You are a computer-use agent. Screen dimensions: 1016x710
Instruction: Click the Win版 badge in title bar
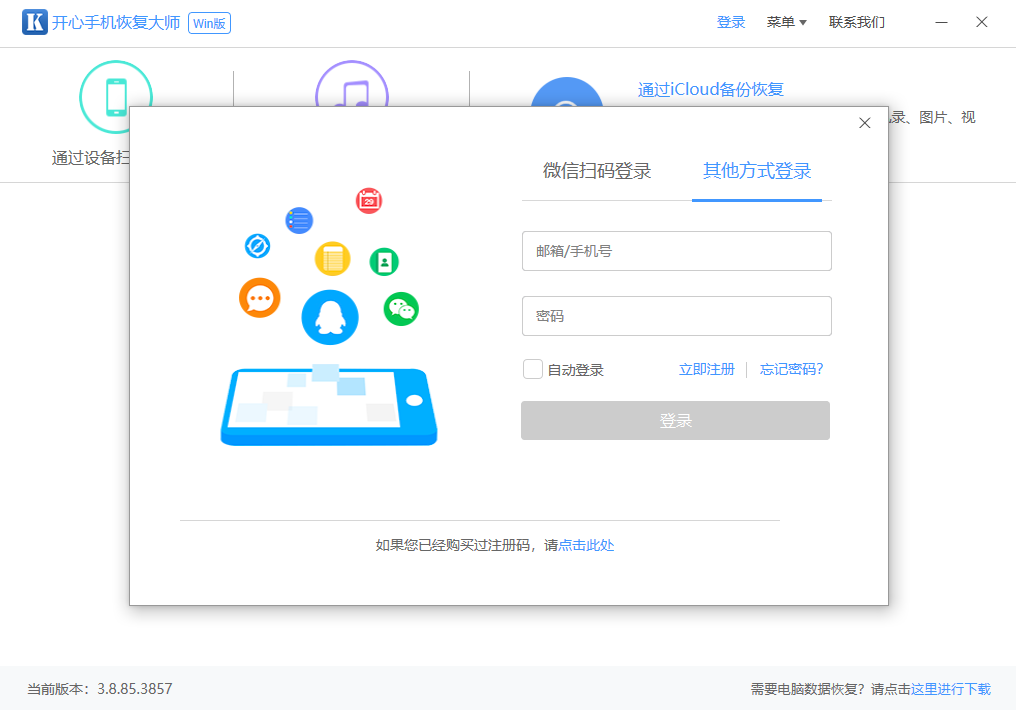(209, 23)
